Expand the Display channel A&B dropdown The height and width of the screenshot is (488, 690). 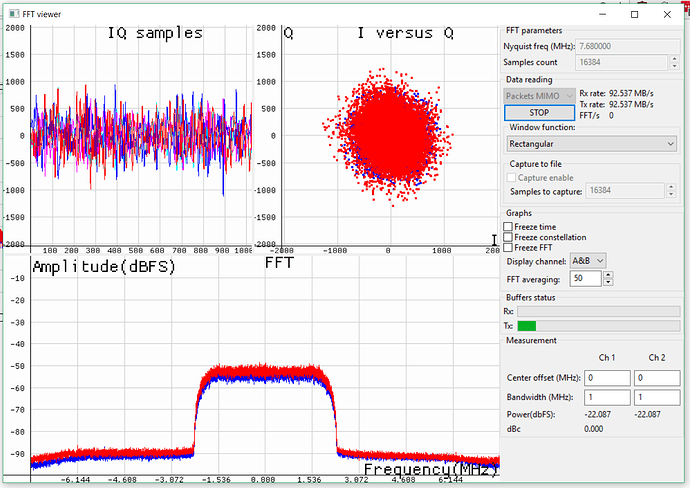[x=586, y=260]
